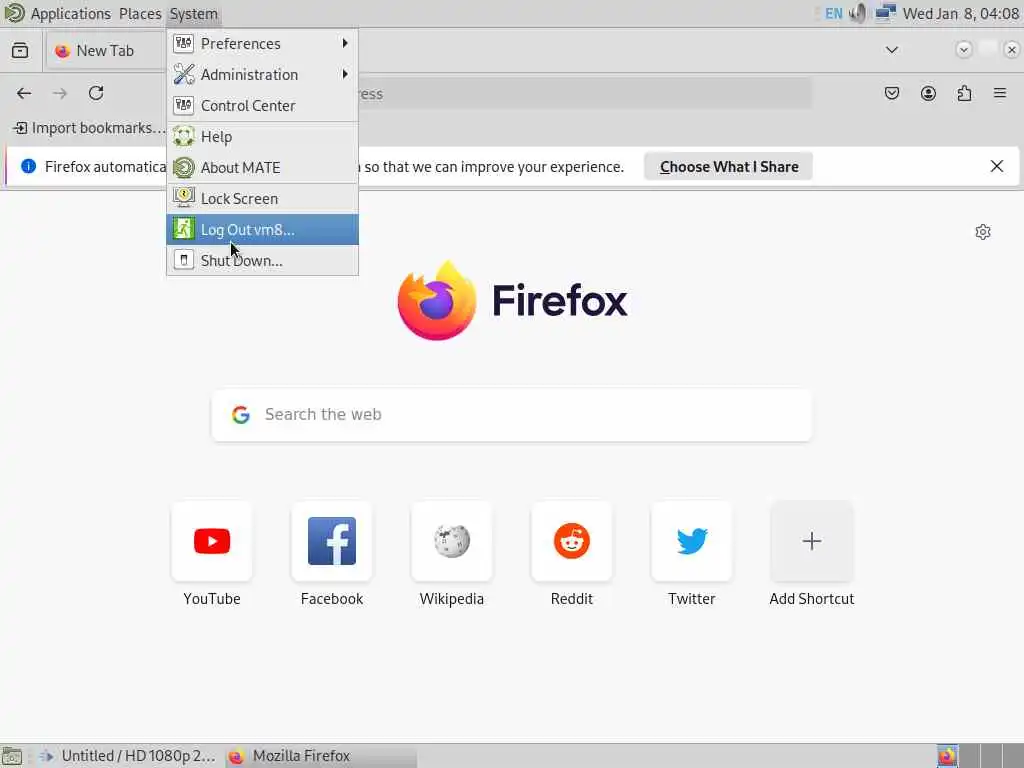1024x768 pixels.
Task: Switch to Untitled HD 1080p taskbar window
Action: point(127,756)
